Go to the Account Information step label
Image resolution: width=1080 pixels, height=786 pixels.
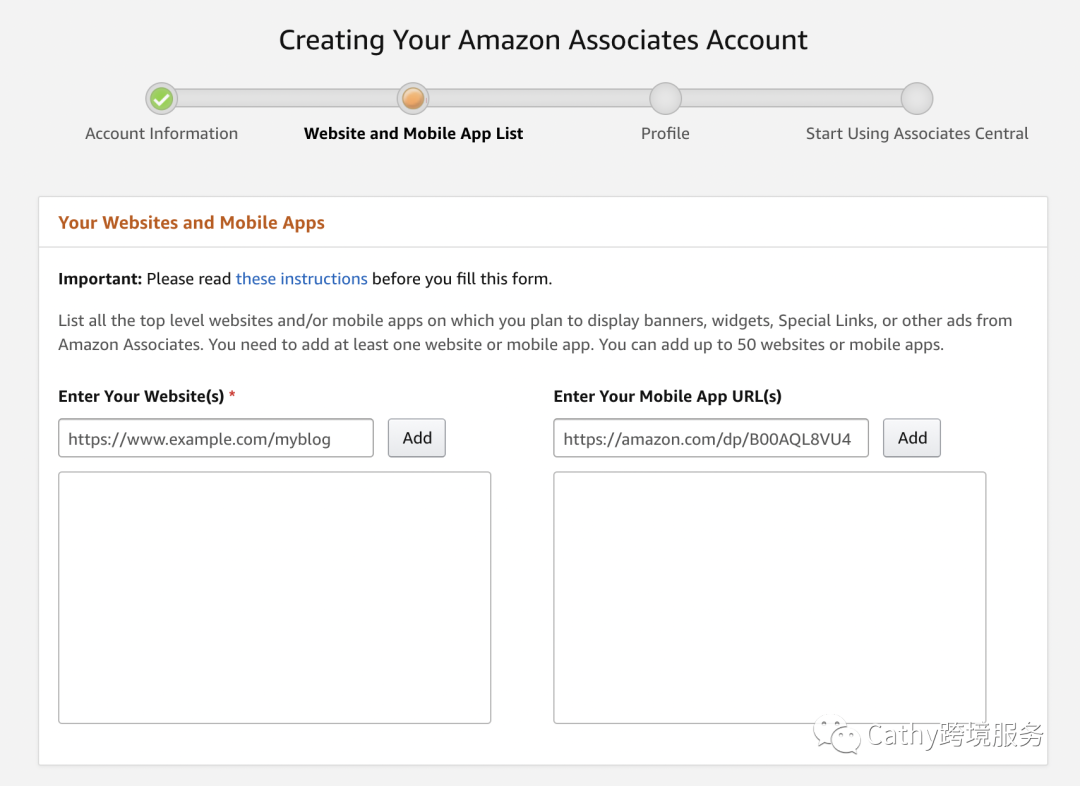point(161,134)
